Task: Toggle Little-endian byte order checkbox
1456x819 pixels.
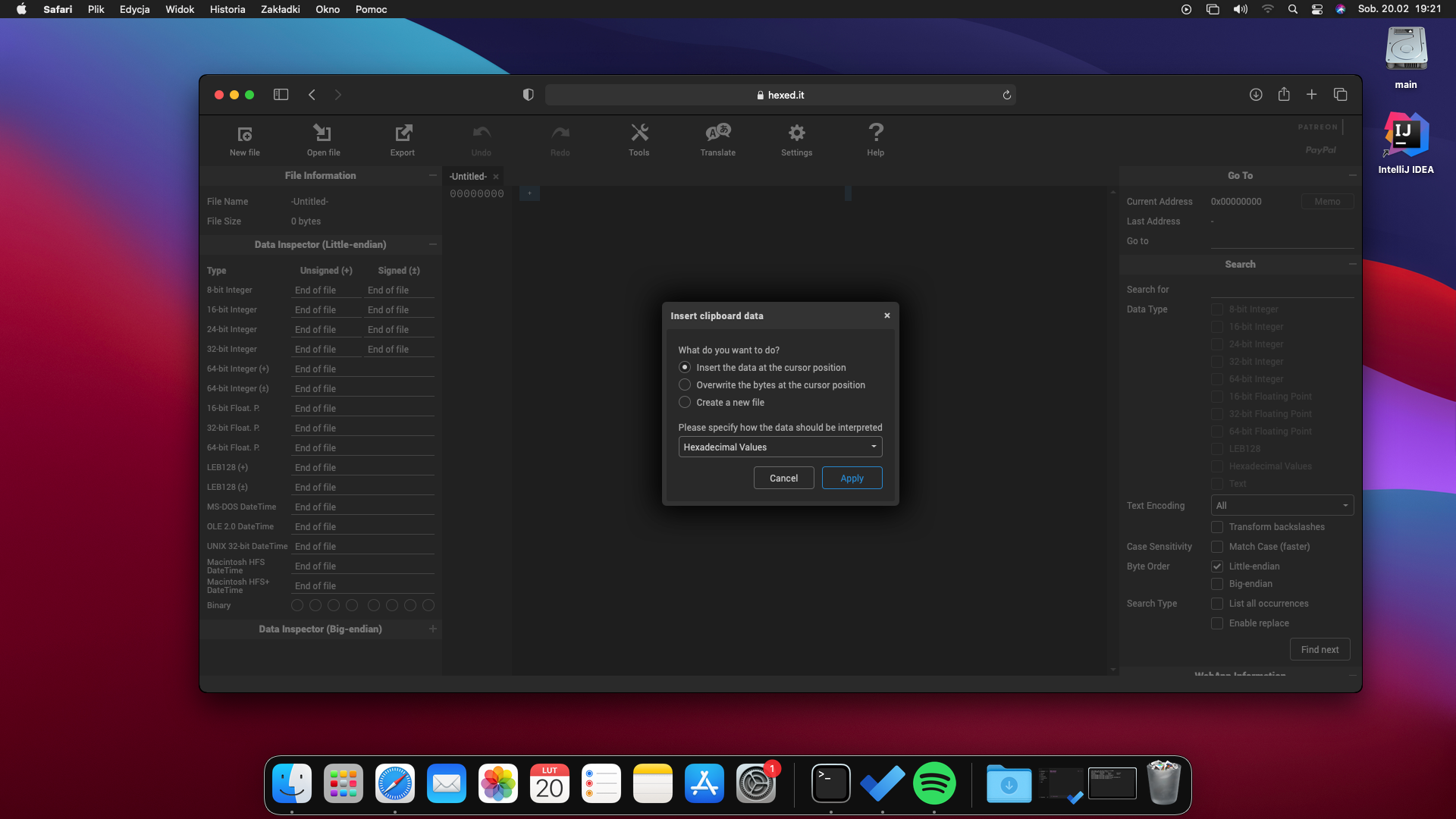Action: (x=1217, y=566)
